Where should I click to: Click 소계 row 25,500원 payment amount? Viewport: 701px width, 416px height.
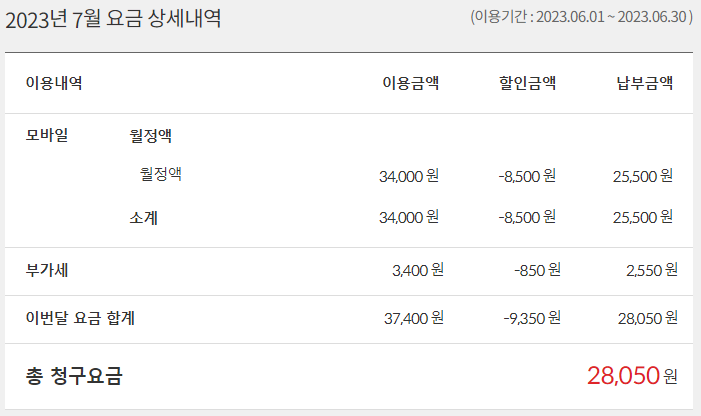click(643, 216)
